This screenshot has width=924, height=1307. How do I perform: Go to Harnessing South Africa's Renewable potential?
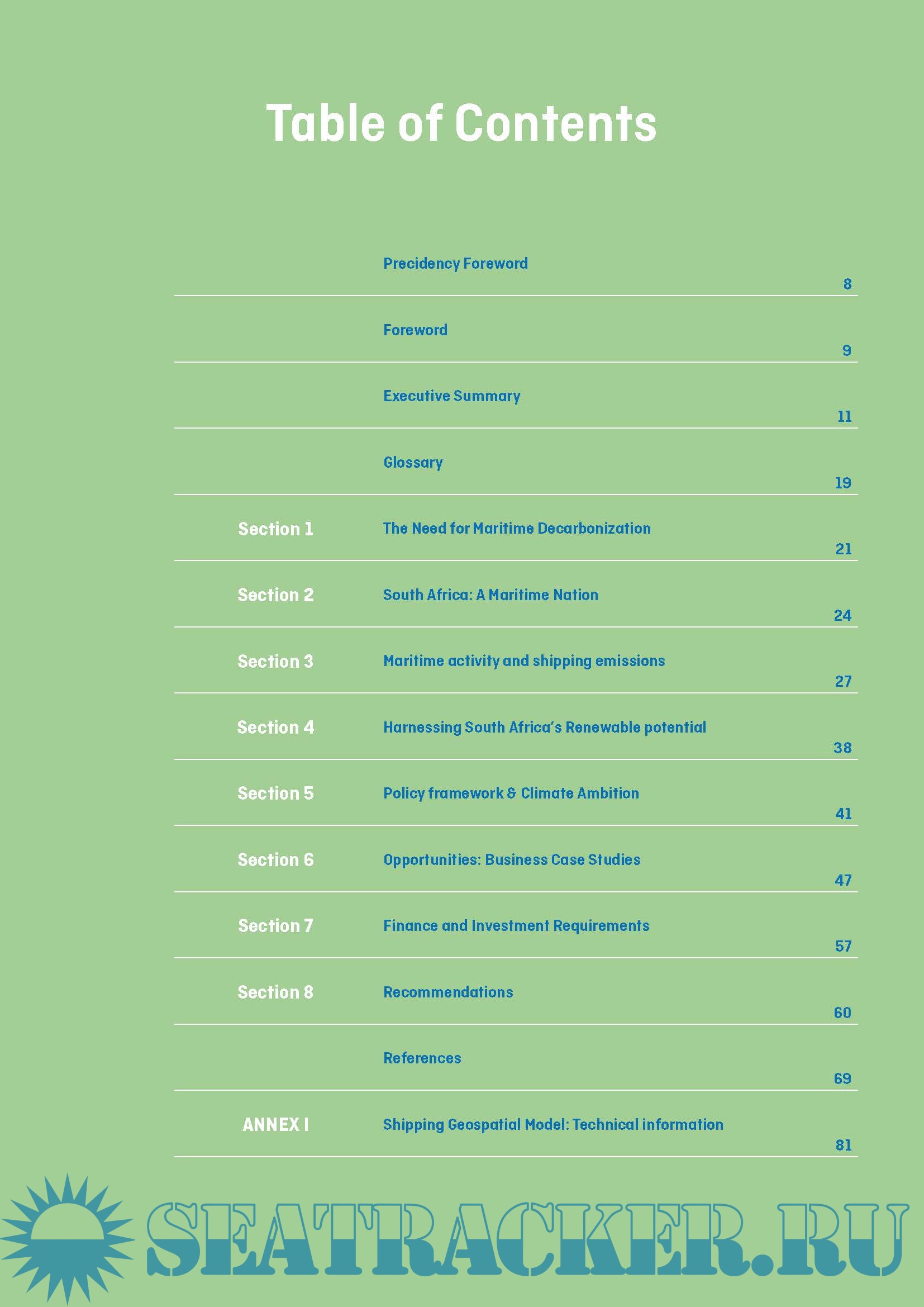544,728
